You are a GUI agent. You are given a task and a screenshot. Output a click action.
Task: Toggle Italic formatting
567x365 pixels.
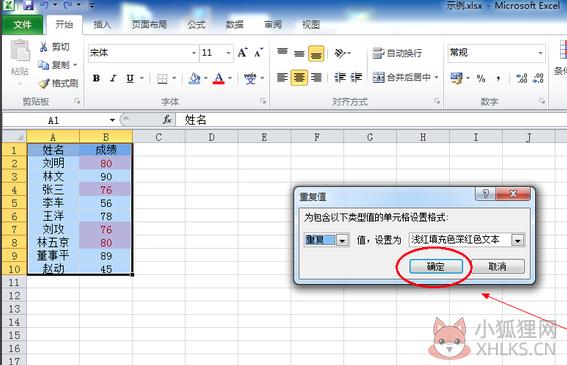point(113,78)
